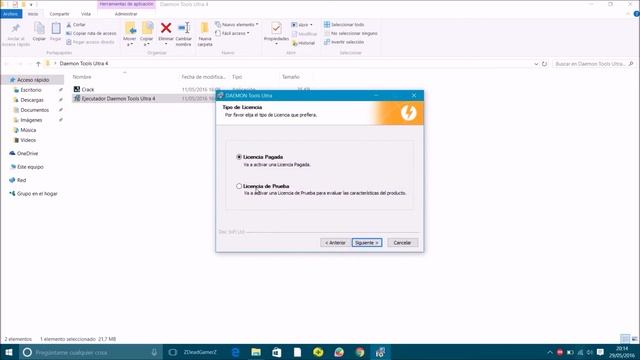Click the Anterior button in the installer
640x360 pixels.
[x=335, y=242]
